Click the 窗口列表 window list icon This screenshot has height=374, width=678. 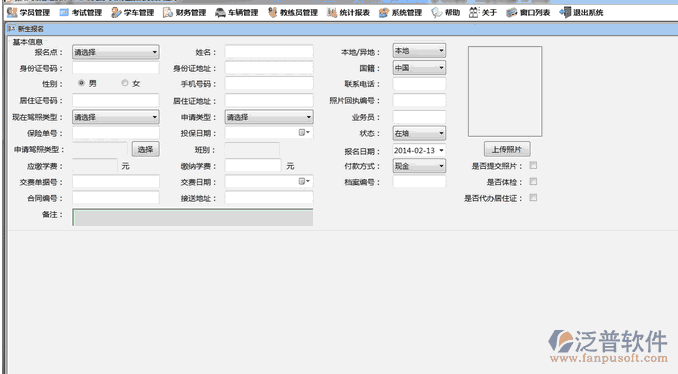pyautogui.click(x=512, y=13)
